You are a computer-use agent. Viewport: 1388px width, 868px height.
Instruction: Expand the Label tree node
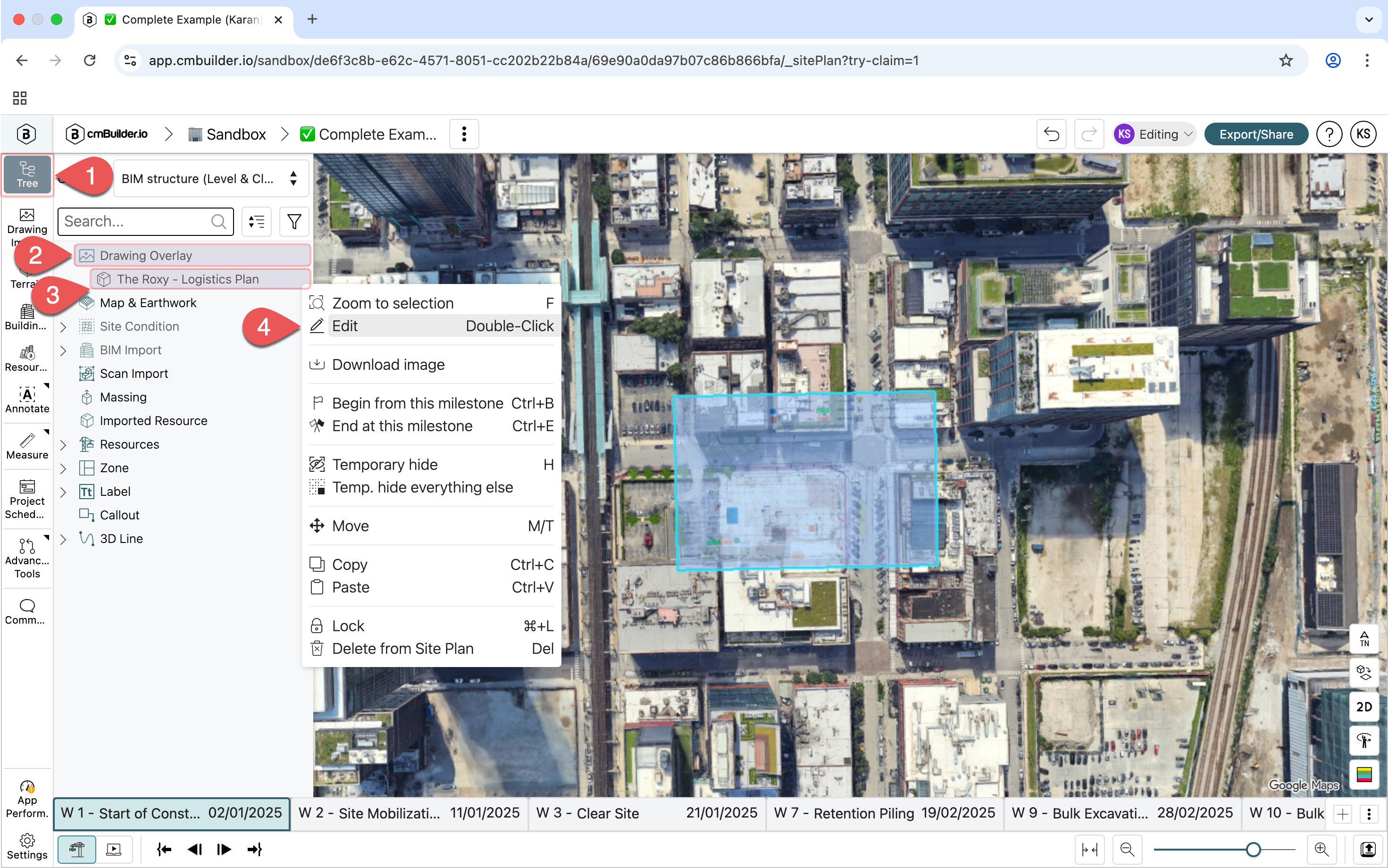pos(63,492)
